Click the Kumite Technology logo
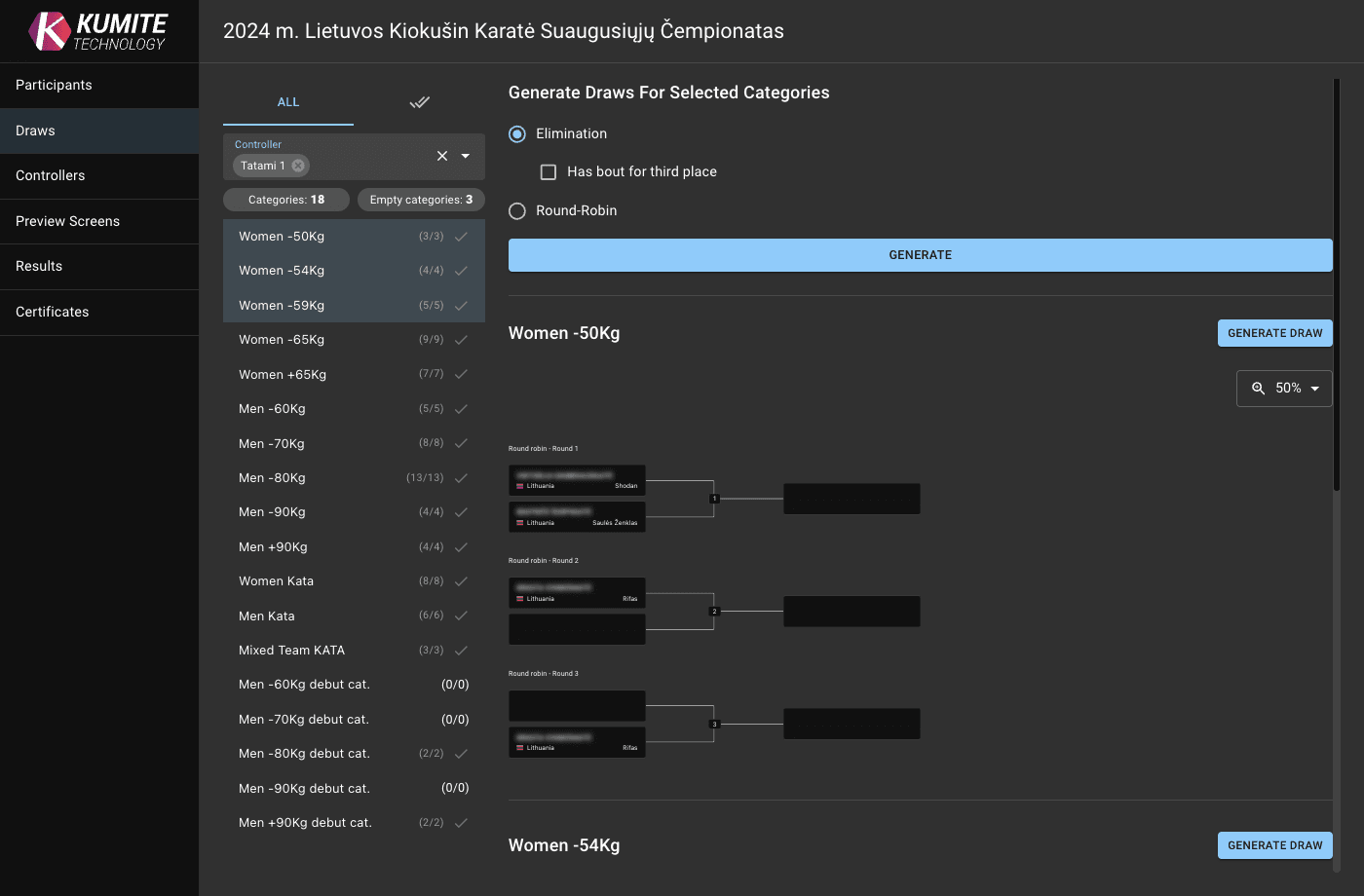Image resolution: width=1364 pixels, height=896 pixels. point(98,31)
